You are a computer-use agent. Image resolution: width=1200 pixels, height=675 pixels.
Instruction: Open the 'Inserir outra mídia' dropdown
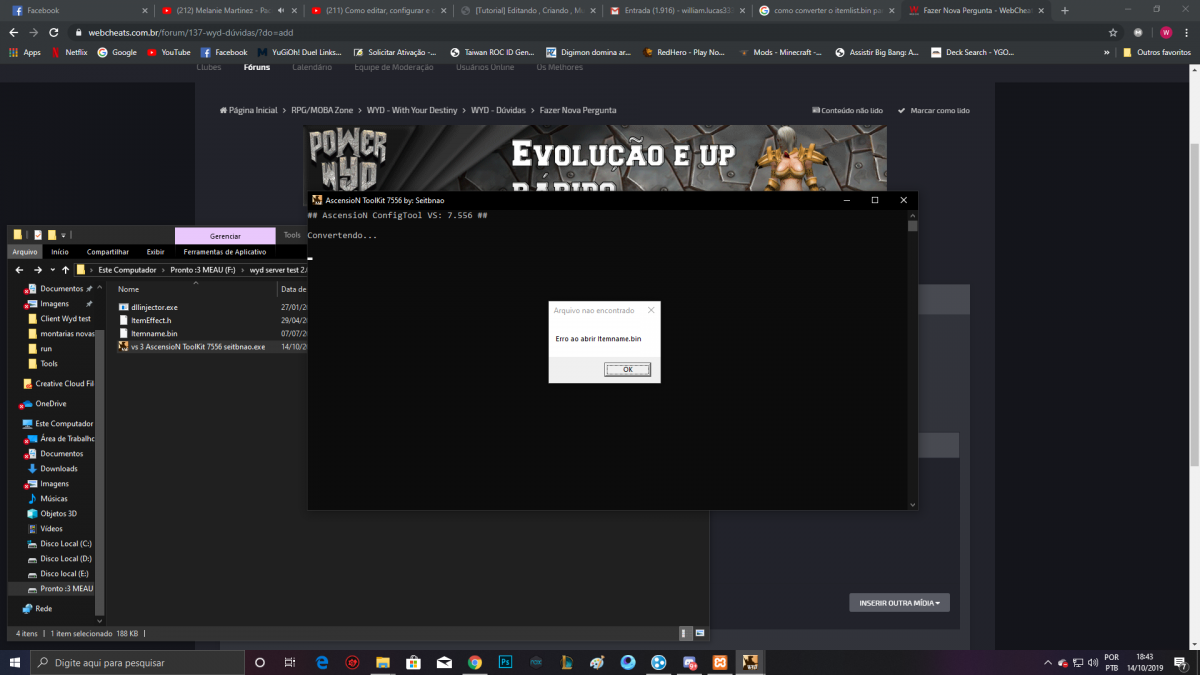pos(899,603)
